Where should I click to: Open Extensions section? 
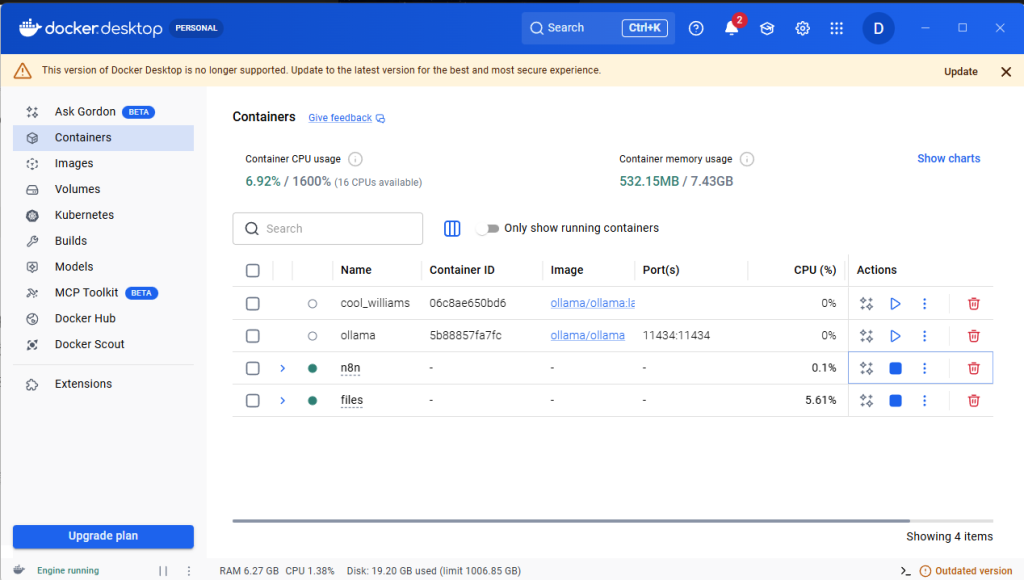pyautogui.click(x=103, y=384)
